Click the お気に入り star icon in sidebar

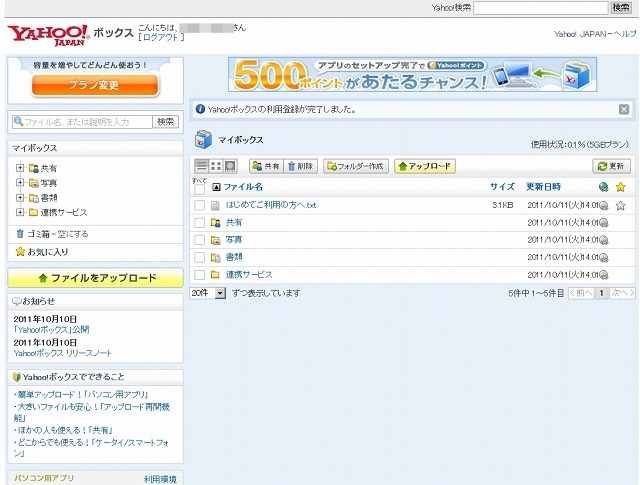(x=20, y=251)
